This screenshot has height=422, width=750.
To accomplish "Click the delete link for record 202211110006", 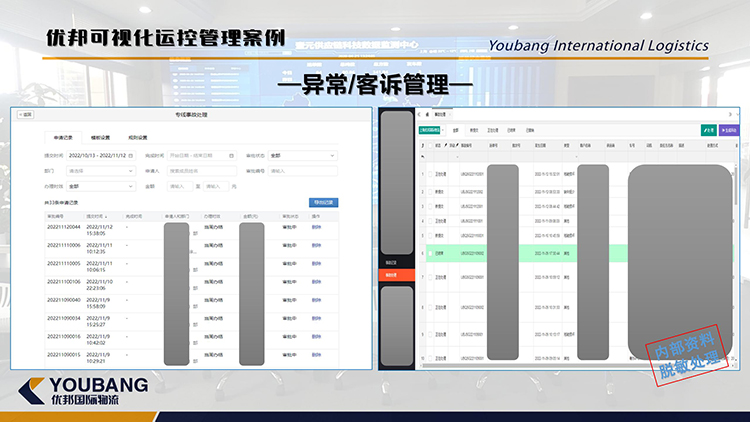I will point(316,245).
